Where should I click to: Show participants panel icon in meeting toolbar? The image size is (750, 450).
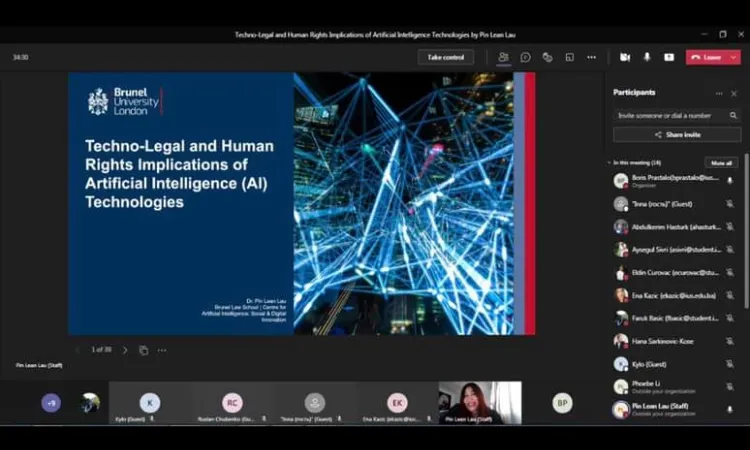tap(503, 57)
